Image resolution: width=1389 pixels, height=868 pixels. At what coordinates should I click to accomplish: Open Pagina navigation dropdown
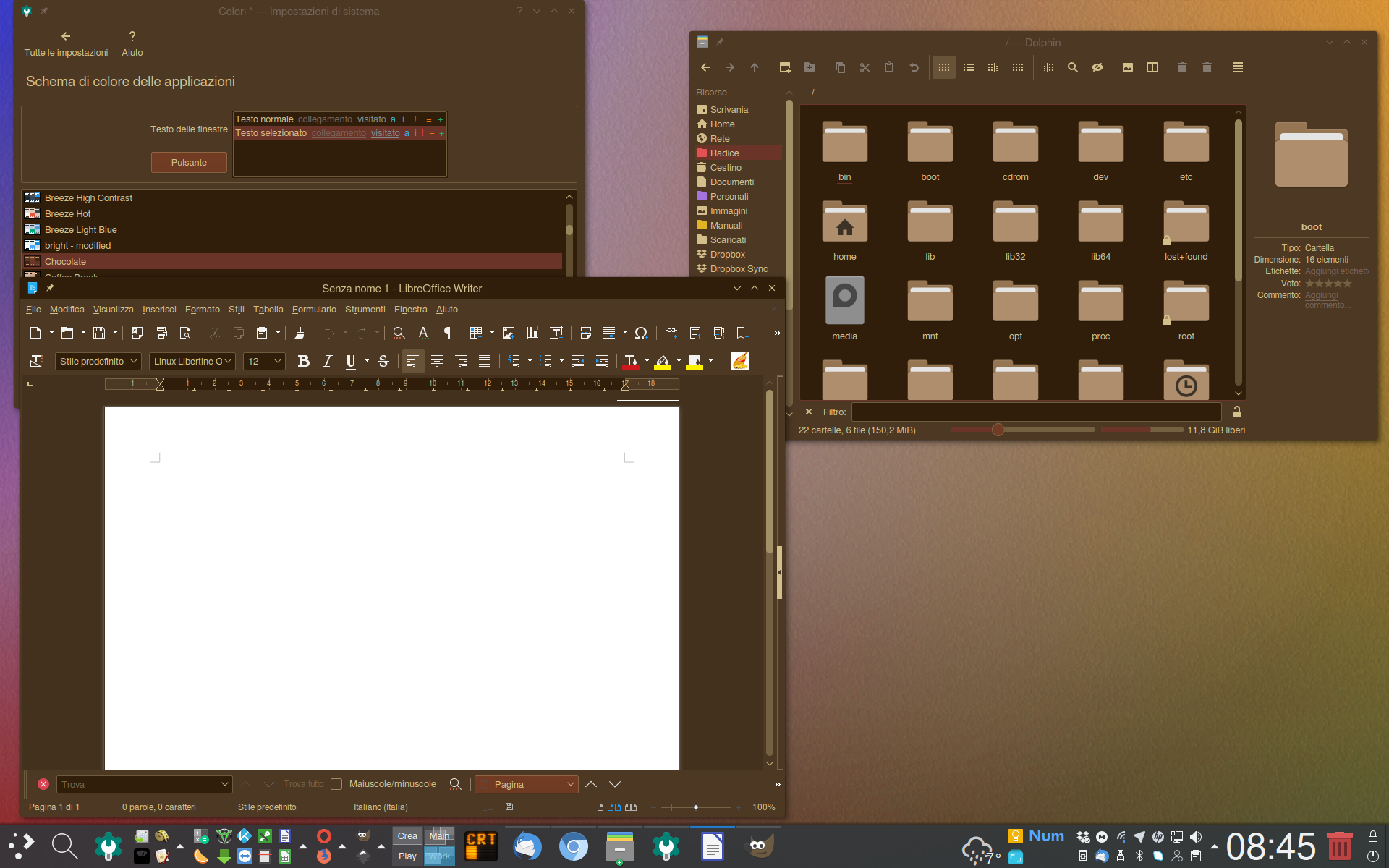point(526,784)
